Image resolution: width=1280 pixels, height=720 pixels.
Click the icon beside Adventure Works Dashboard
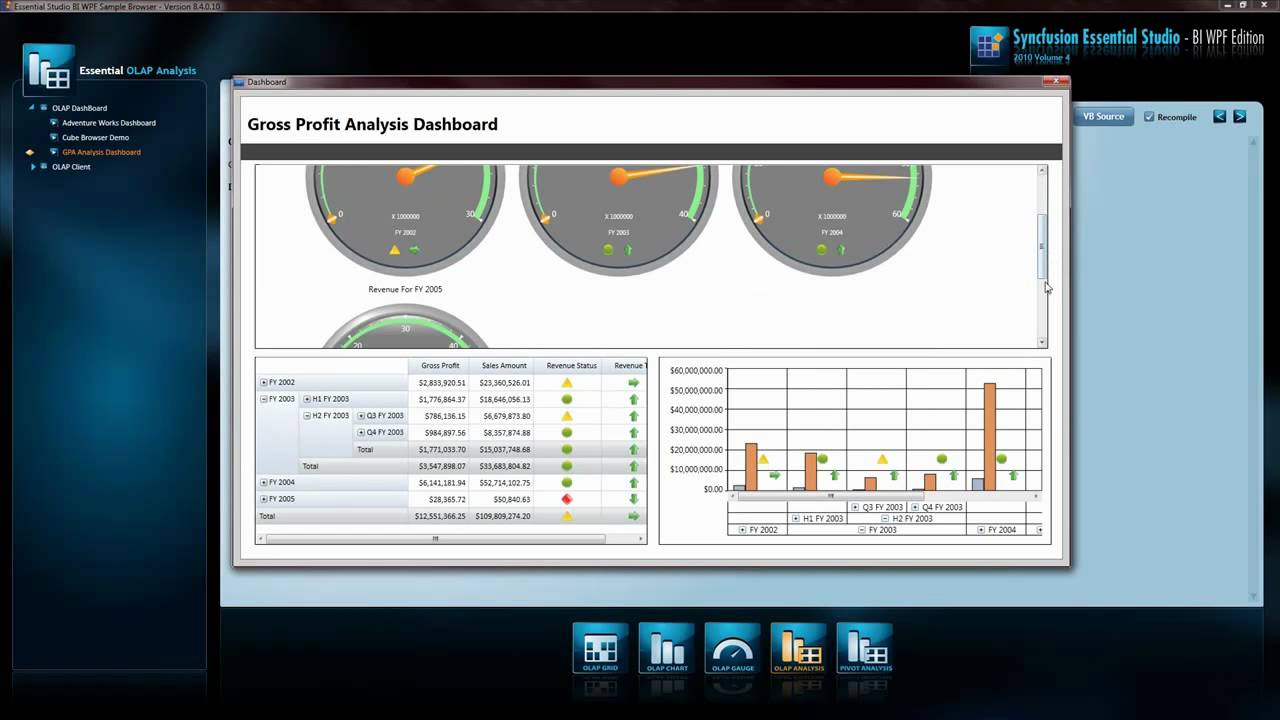click(54, 123)
